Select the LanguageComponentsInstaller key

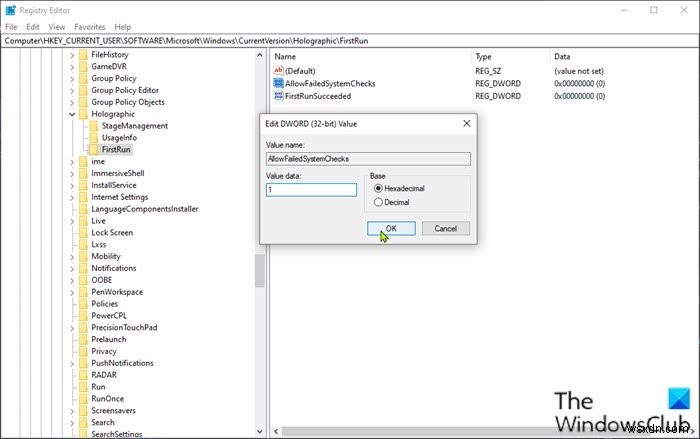point(145,209)
